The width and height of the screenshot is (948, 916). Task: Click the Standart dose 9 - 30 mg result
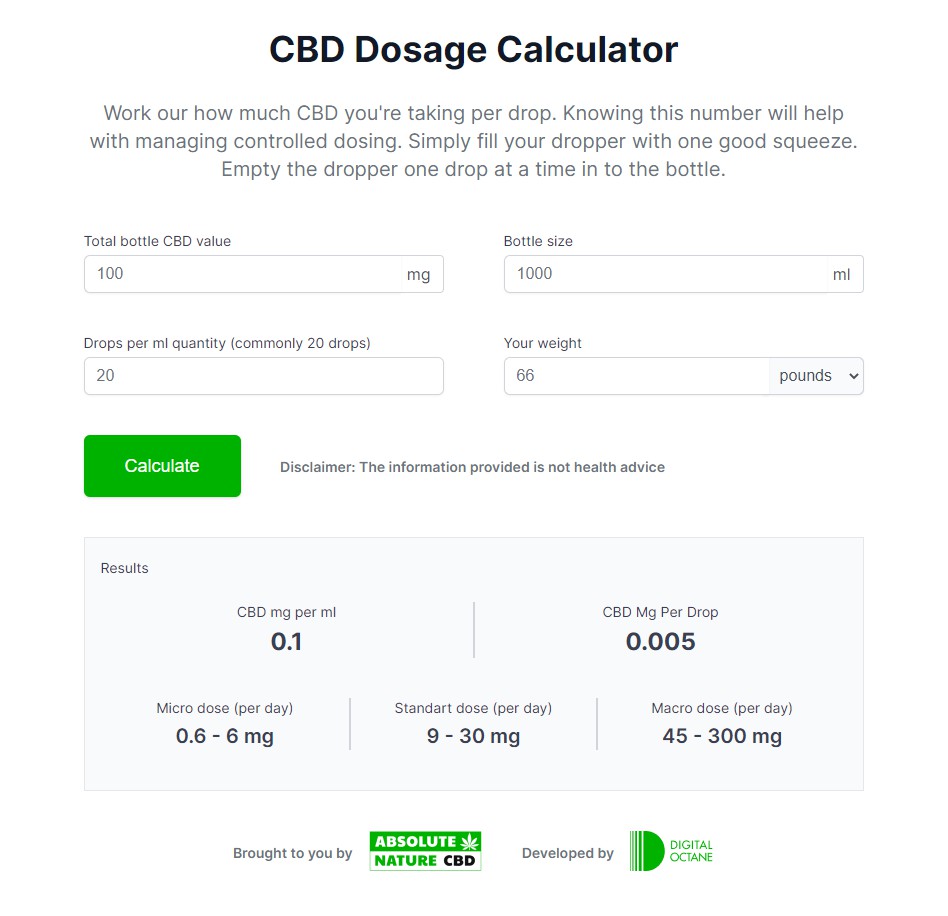pyautogui.click(x=473, y=736)
